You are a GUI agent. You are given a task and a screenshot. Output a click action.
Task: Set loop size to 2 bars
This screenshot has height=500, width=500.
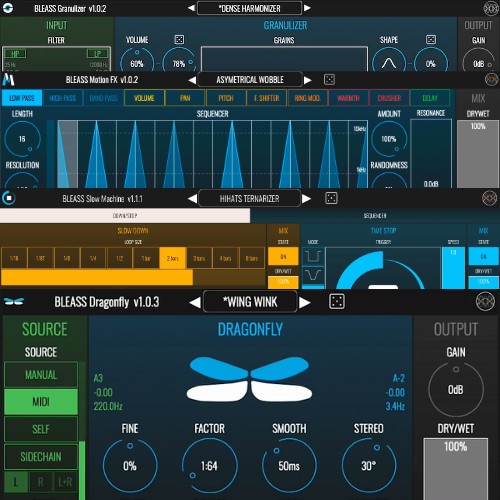click(x=172, y=258)
